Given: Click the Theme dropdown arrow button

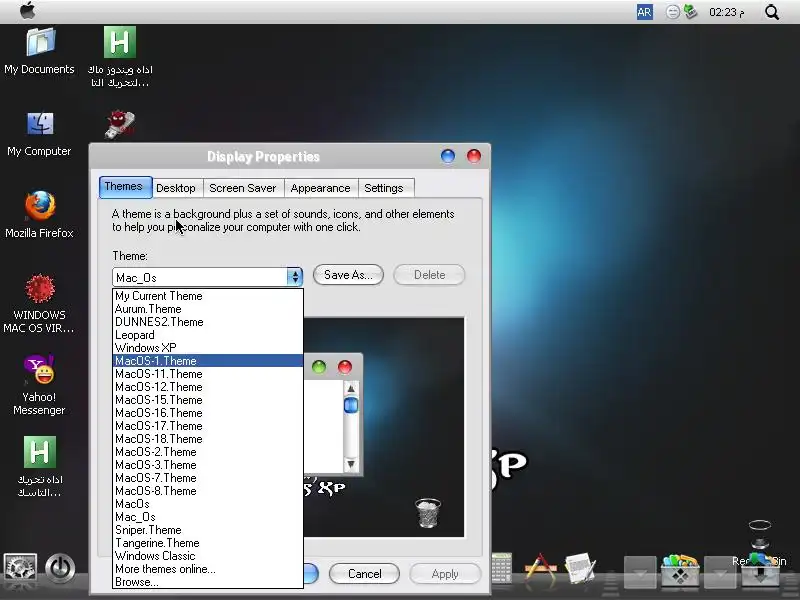Looking at the screenshot, I should click(294, 277).
